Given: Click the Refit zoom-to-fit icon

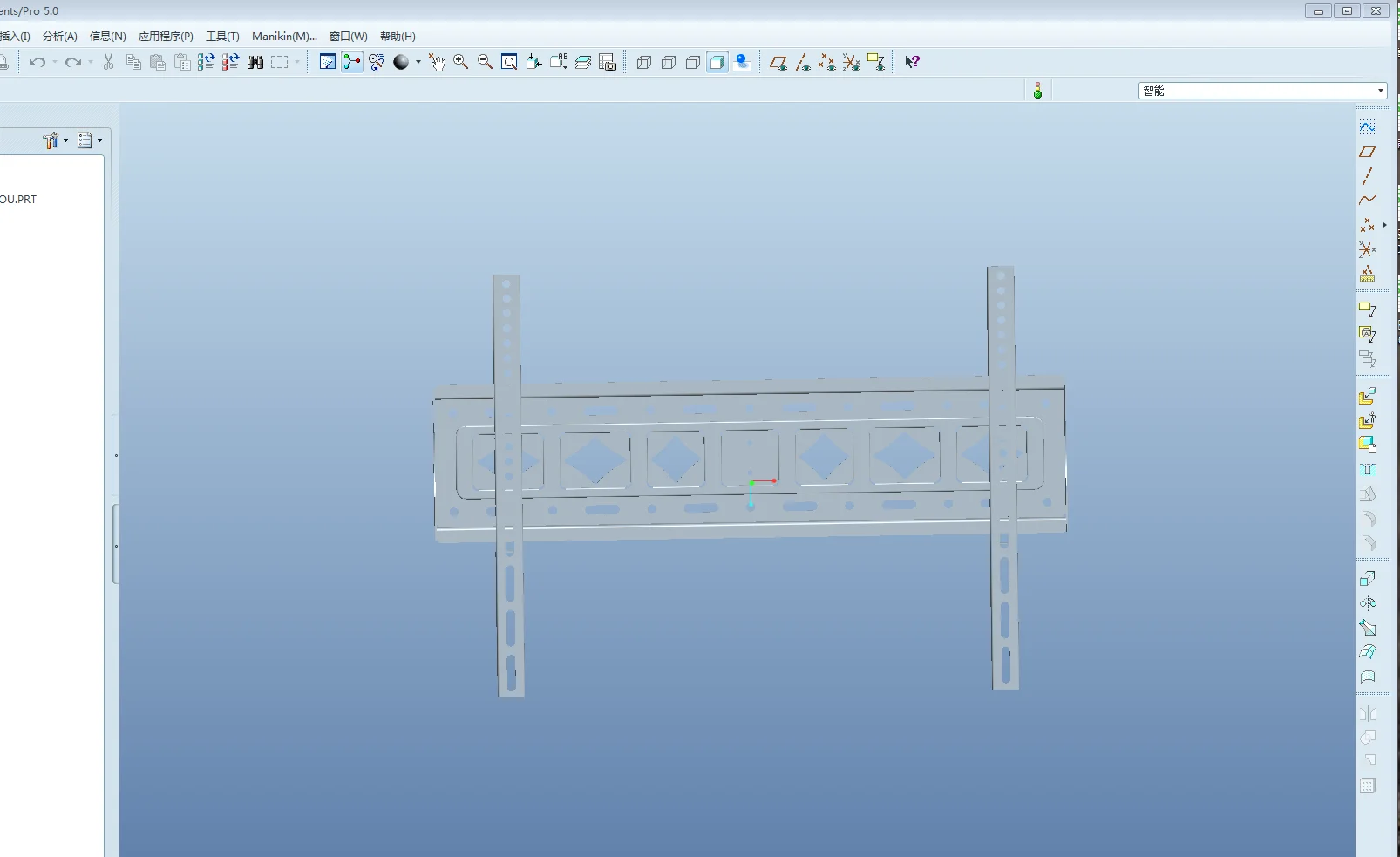Looking at the screenshot, I should point(509,62).
